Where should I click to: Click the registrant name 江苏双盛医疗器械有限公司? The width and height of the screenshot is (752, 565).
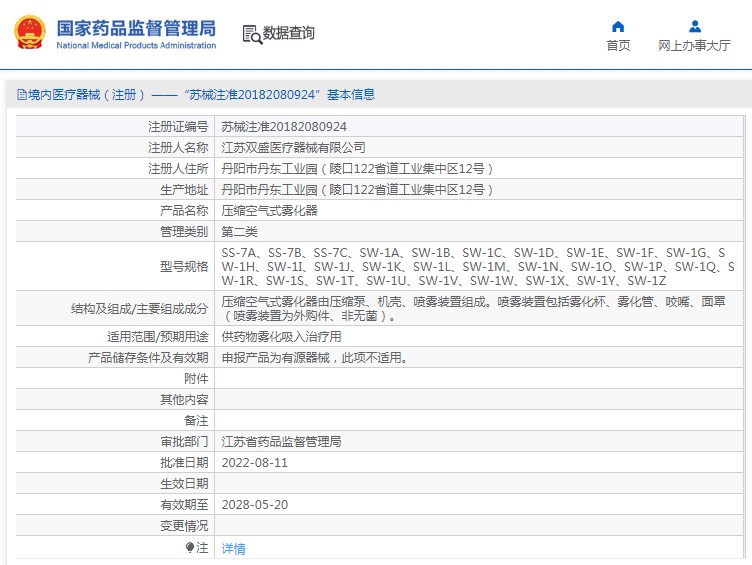pos(294,148)
